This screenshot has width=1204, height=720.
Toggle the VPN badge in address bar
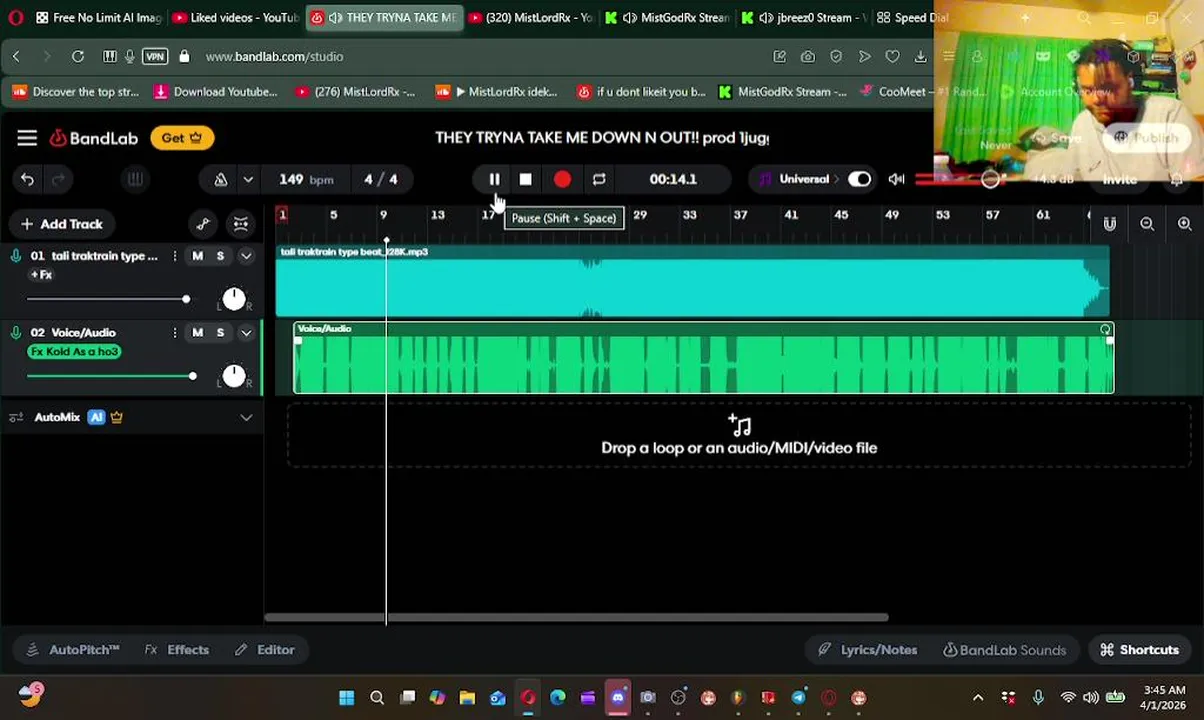[155, 56]
